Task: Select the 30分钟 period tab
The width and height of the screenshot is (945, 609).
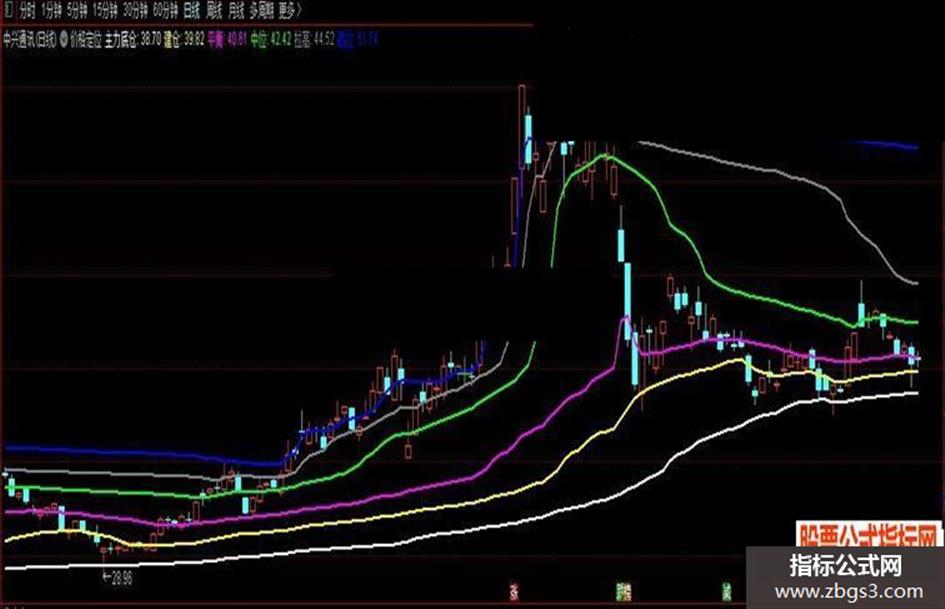Action: 135,10
